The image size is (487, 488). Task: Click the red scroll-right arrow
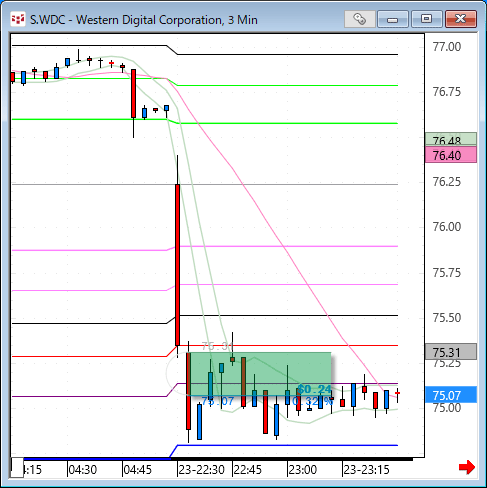(x=467, y=467)
